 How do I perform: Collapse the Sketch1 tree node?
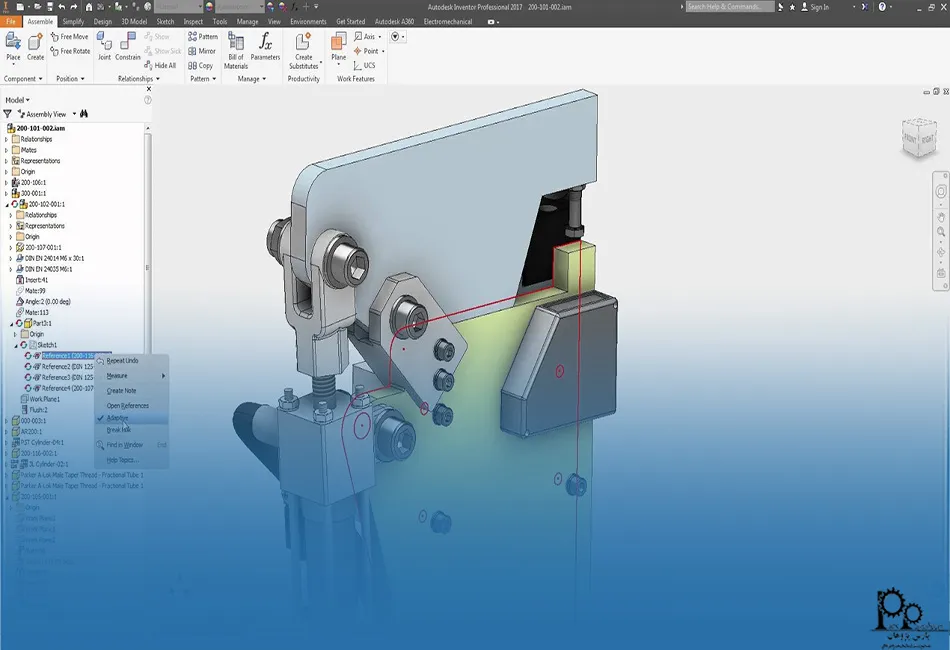pyautogui.click(x=15, y=345)
